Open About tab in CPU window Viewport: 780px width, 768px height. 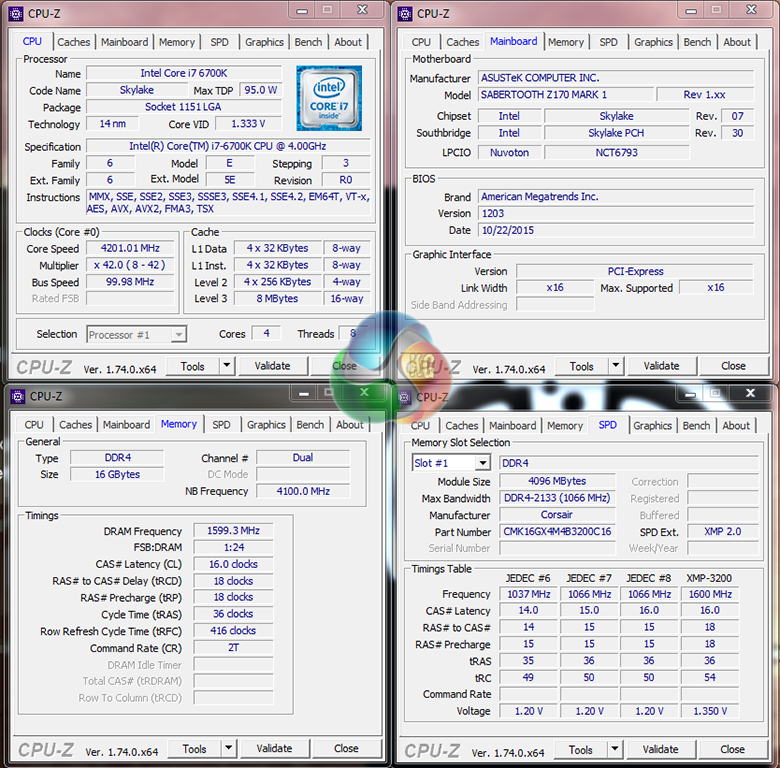pos(348,42)
